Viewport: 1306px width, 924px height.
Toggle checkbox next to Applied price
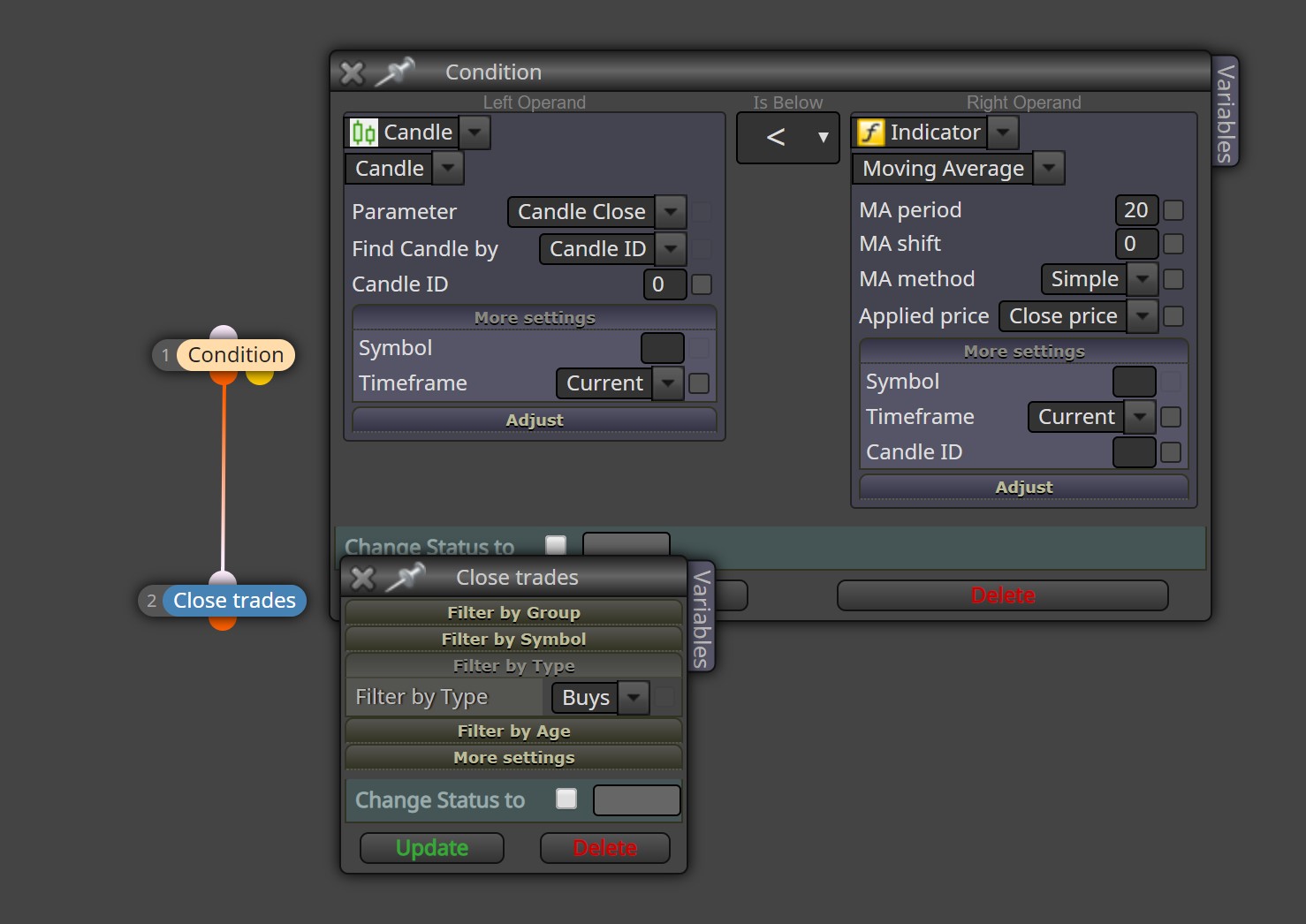coord(1173,316)
